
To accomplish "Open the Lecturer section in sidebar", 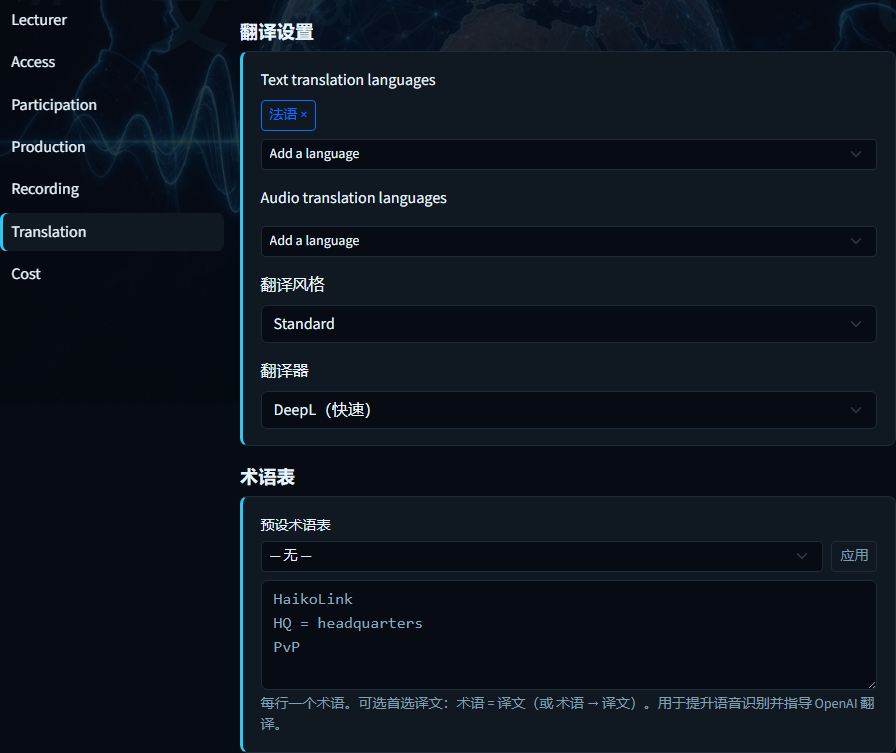I will click(39, 20).
